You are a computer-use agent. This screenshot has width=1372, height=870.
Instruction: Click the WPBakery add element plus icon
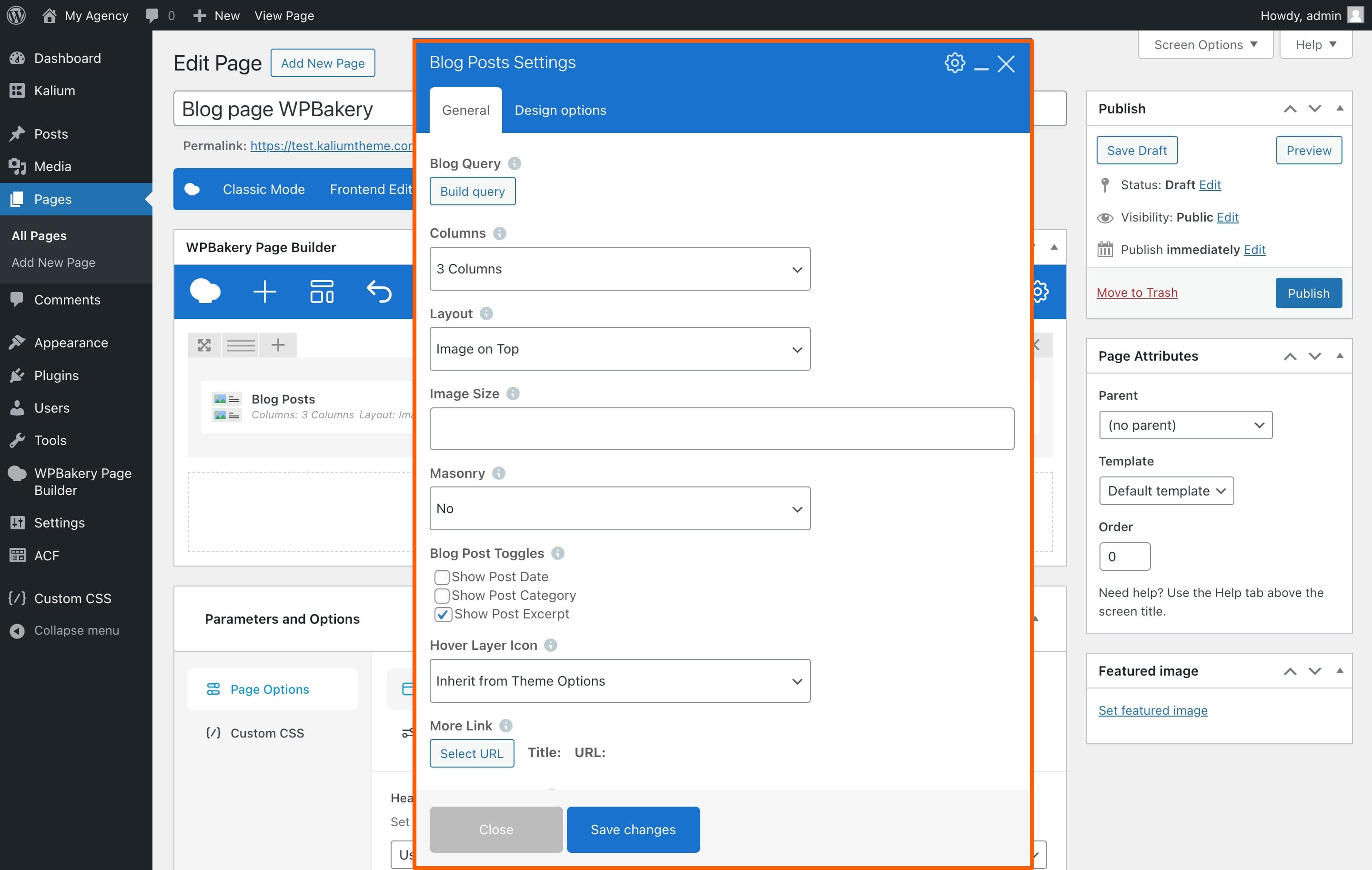tap(264, 291)
